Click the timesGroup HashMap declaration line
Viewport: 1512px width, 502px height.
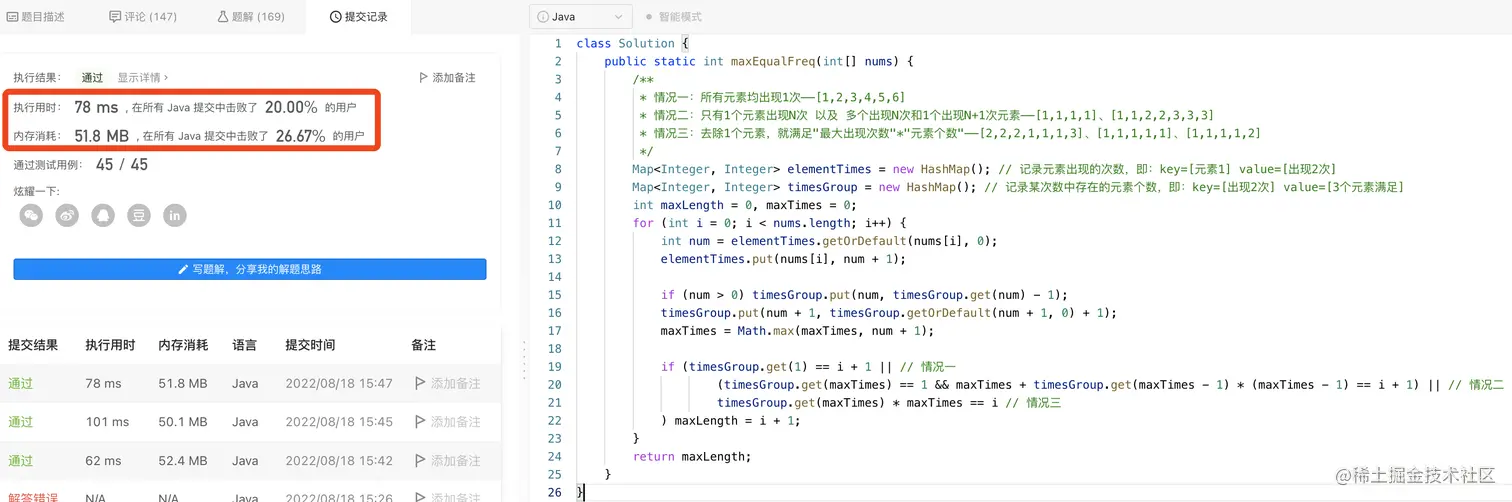click(1018, 187)
